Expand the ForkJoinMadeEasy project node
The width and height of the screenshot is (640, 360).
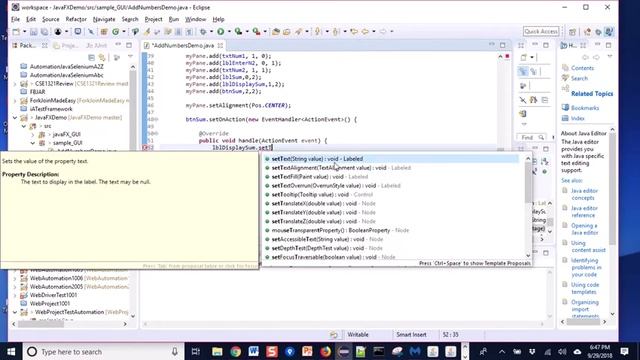pos(15,100)
